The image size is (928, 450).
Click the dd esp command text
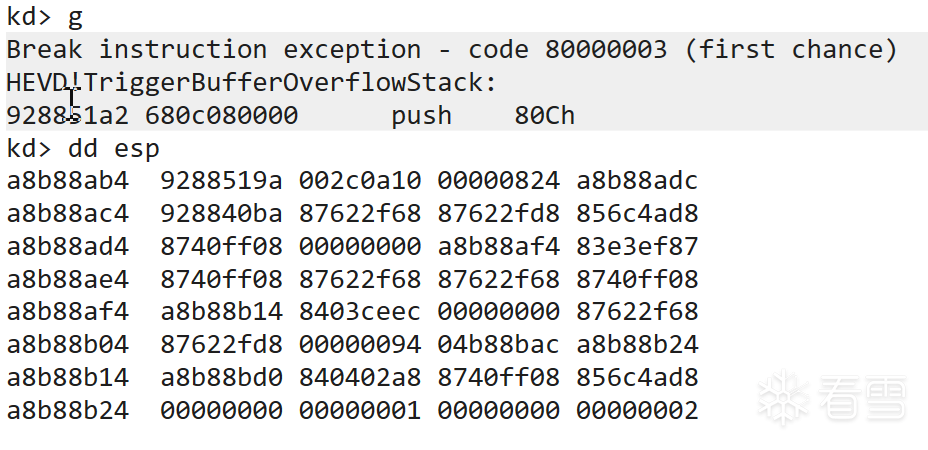point(114,148)
